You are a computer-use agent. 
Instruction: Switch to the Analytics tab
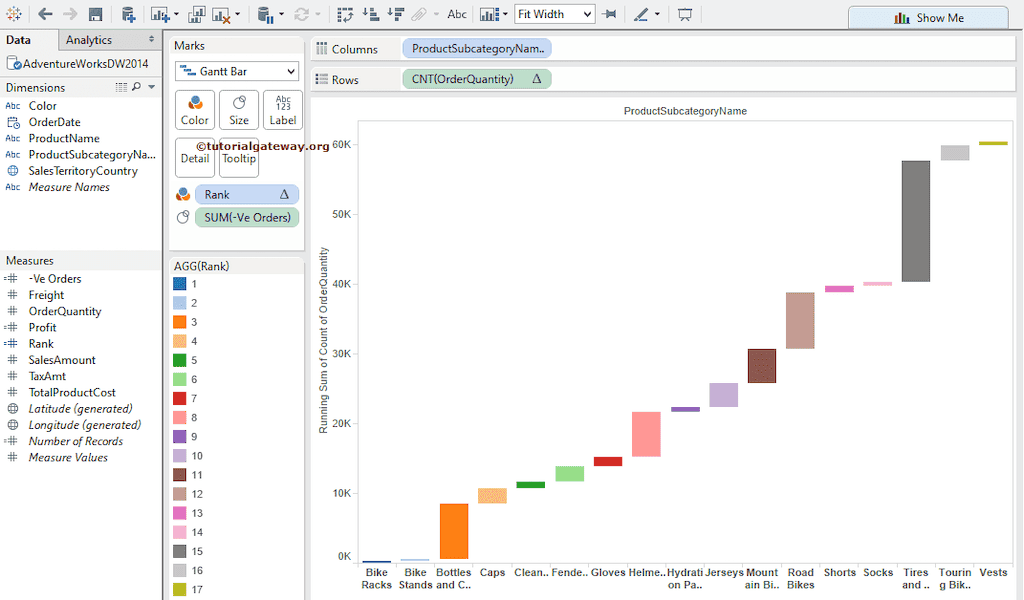click(x=89, y=40)
